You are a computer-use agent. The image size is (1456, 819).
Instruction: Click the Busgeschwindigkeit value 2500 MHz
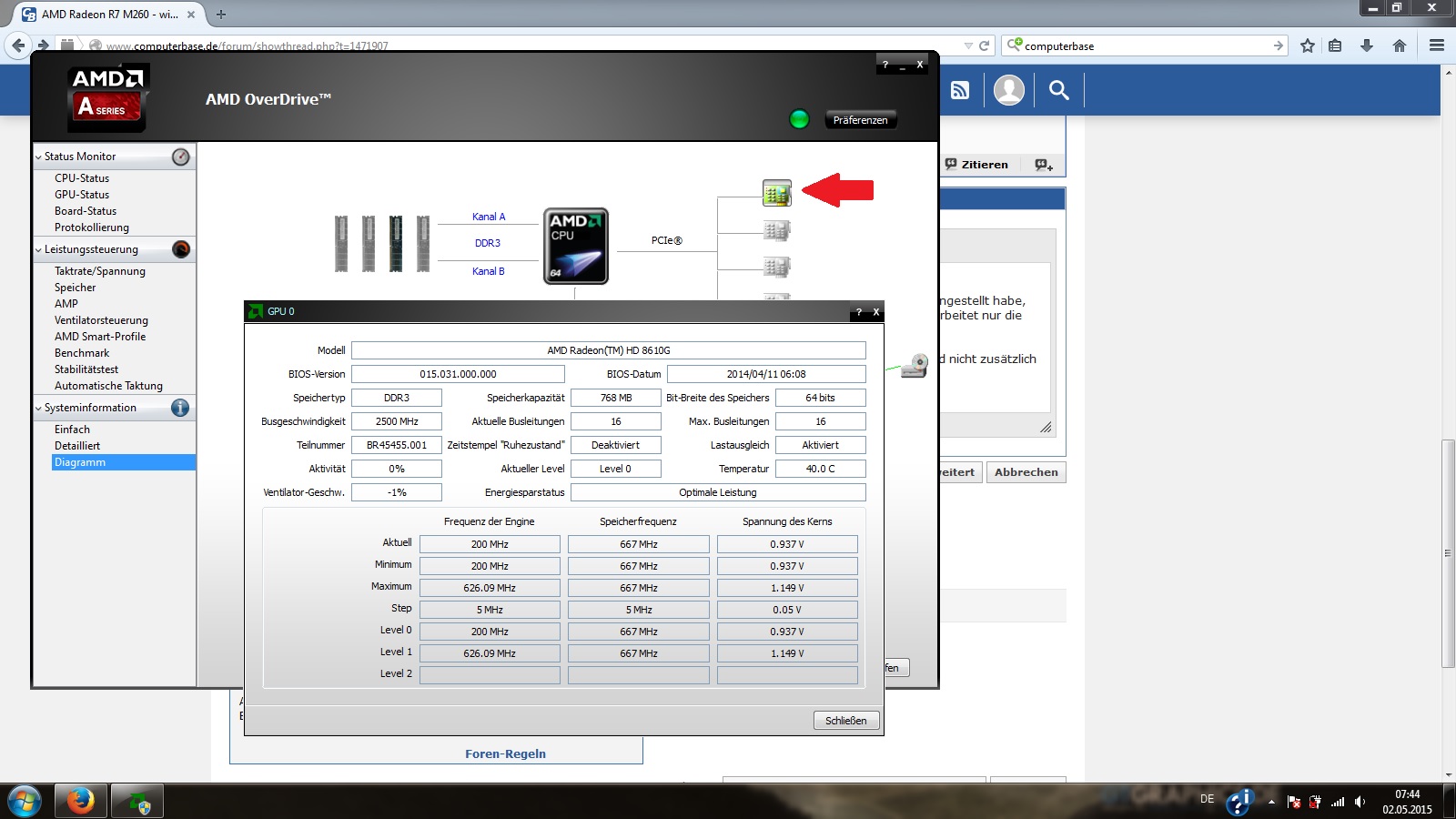pyautogui.click(x=397, y=421)
